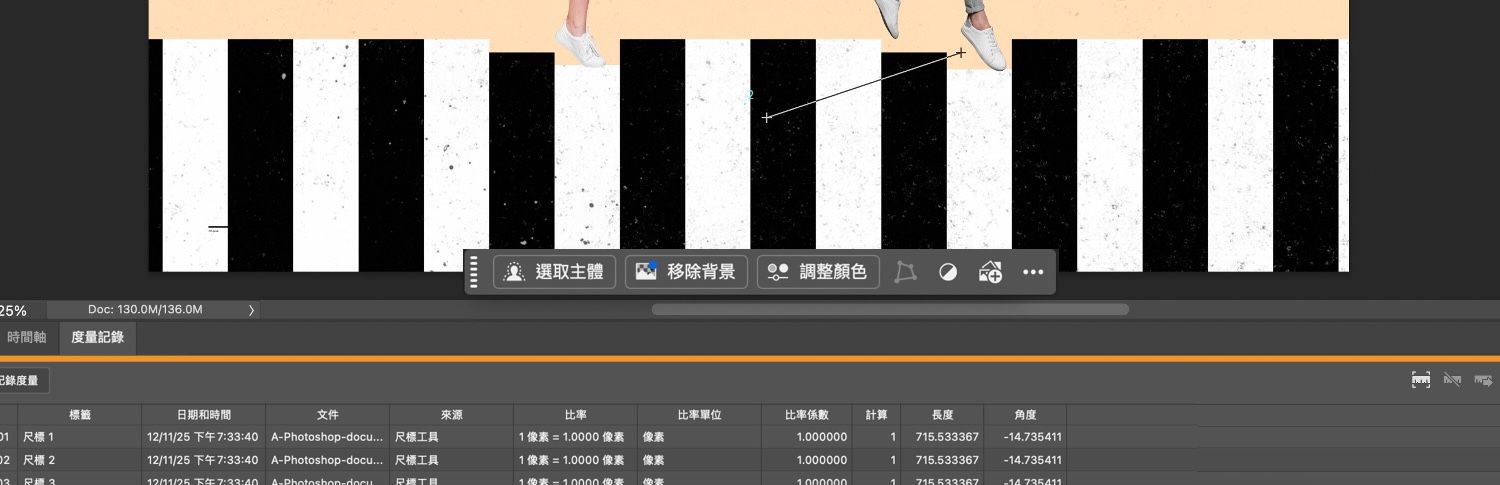1500x485 pixels.
Task: Click the 選取主體 (Select Subject) button
Action: tap(554, 272)
